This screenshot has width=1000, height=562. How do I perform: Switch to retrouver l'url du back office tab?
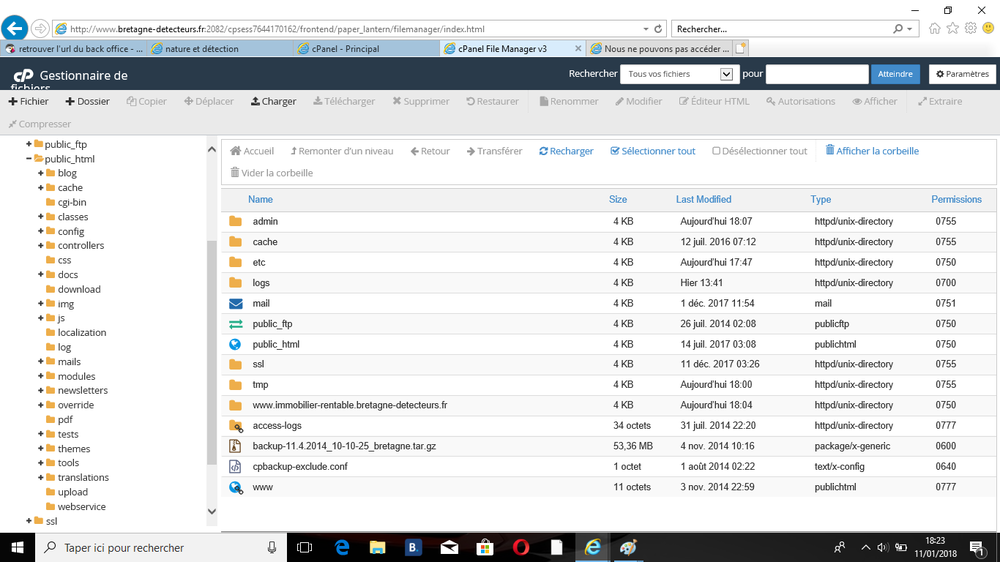[x=74, y=48]
